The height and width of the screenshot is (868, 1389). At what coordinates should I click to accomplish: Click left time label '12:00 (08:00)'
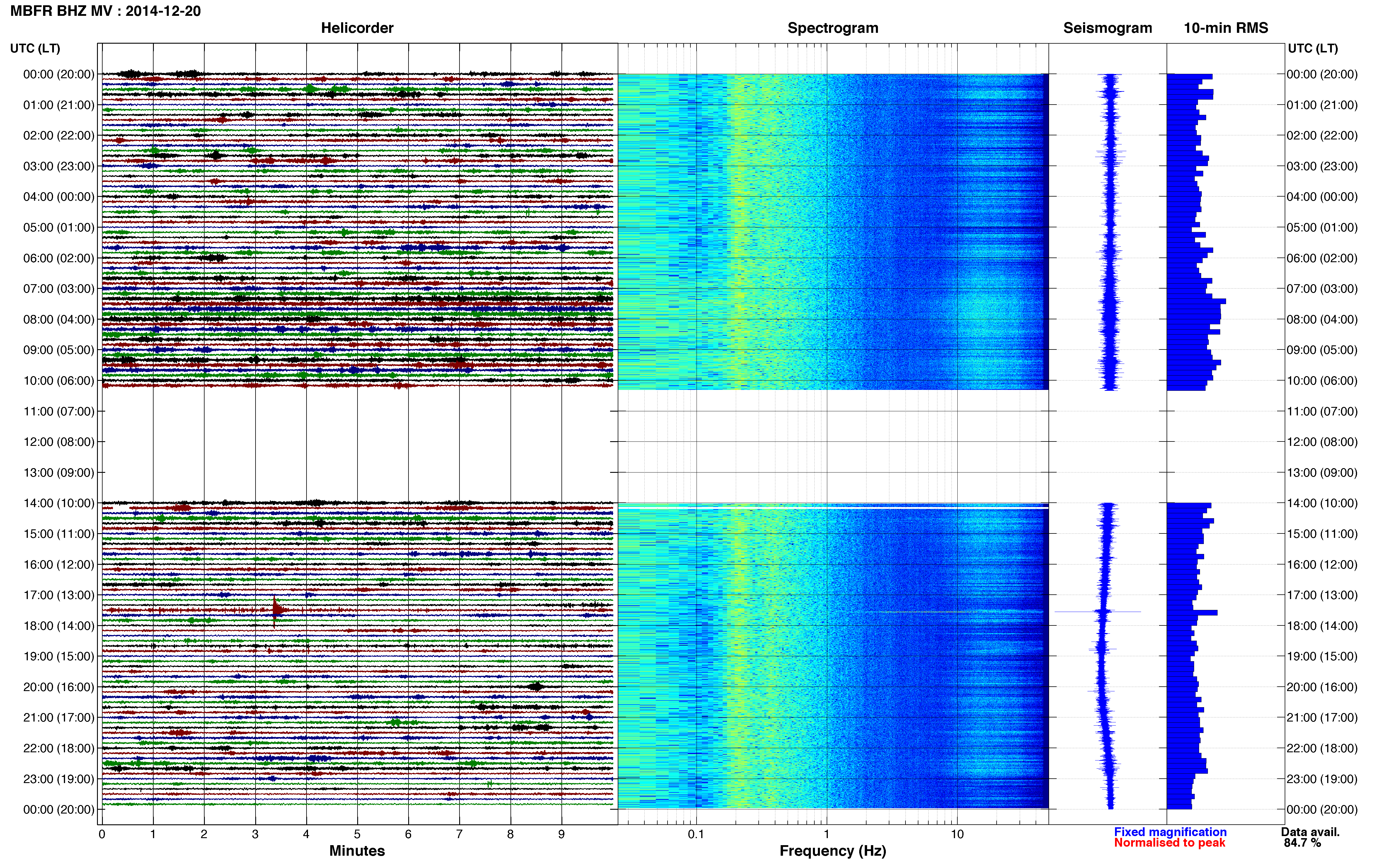(x=59, y=442)
